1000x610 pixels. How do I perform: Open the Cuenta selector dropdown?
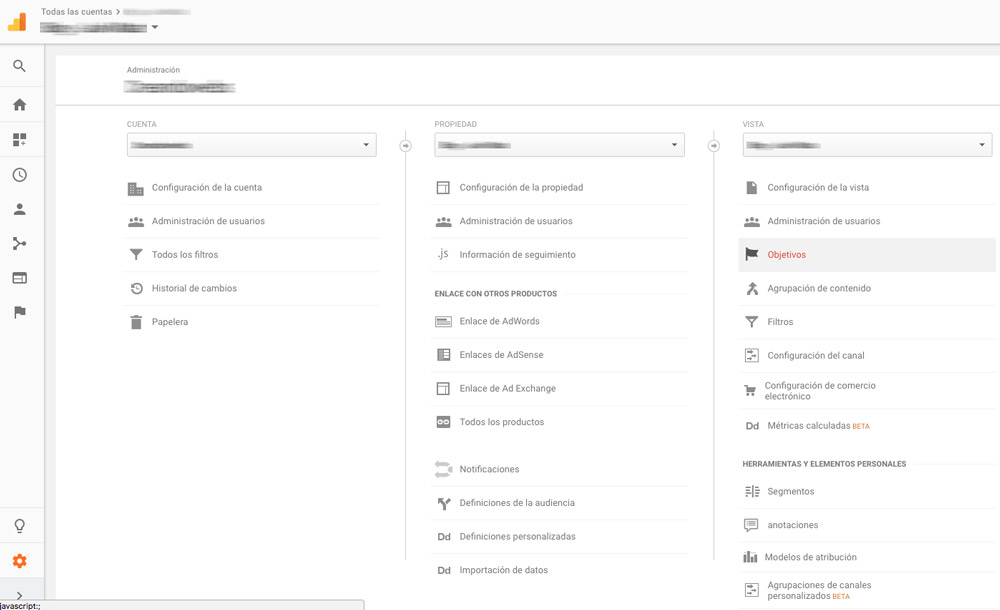pos(250,144)
